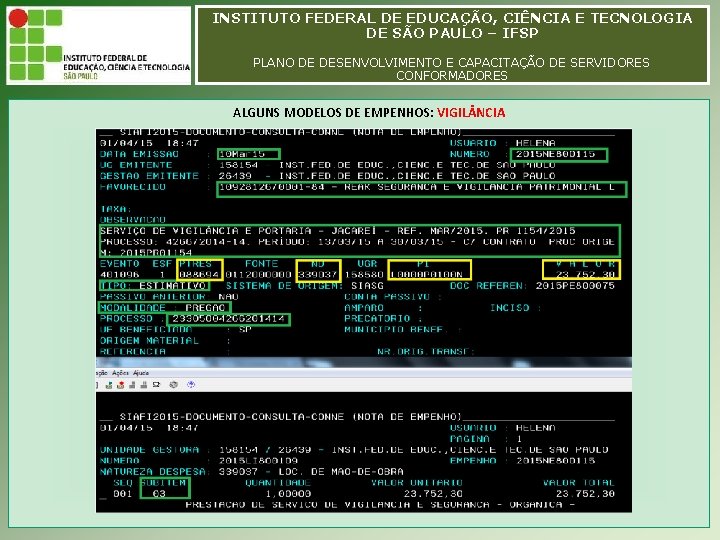Viewport: 720px width, 540px height.
Task: Select empenho number 2015NE800115 in NUMERO field
Action: point(559,154)
